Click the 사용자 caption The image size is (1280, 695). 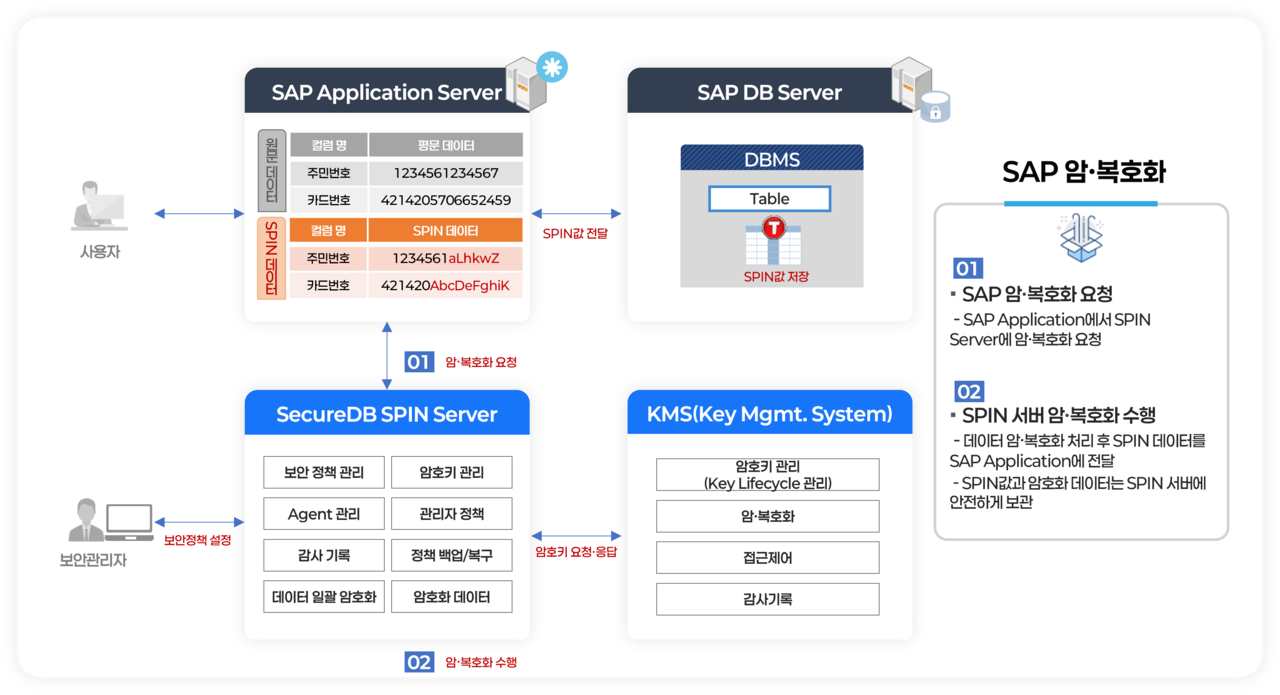[100, 252]
